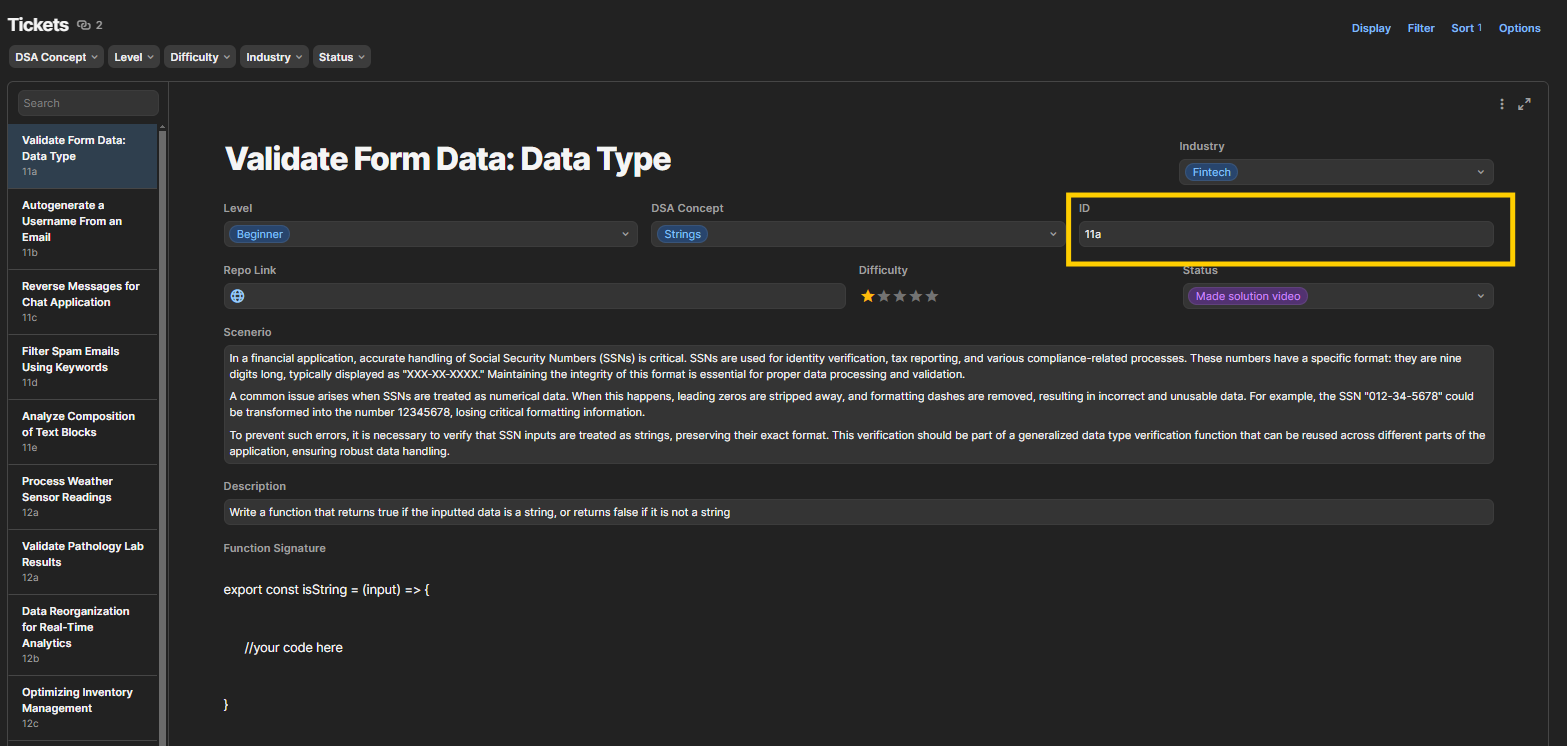The height and width of the screenshot is (746, 1567).
Task: Click the Options link
Action: pyautogui.click(x=1519, y=28)
